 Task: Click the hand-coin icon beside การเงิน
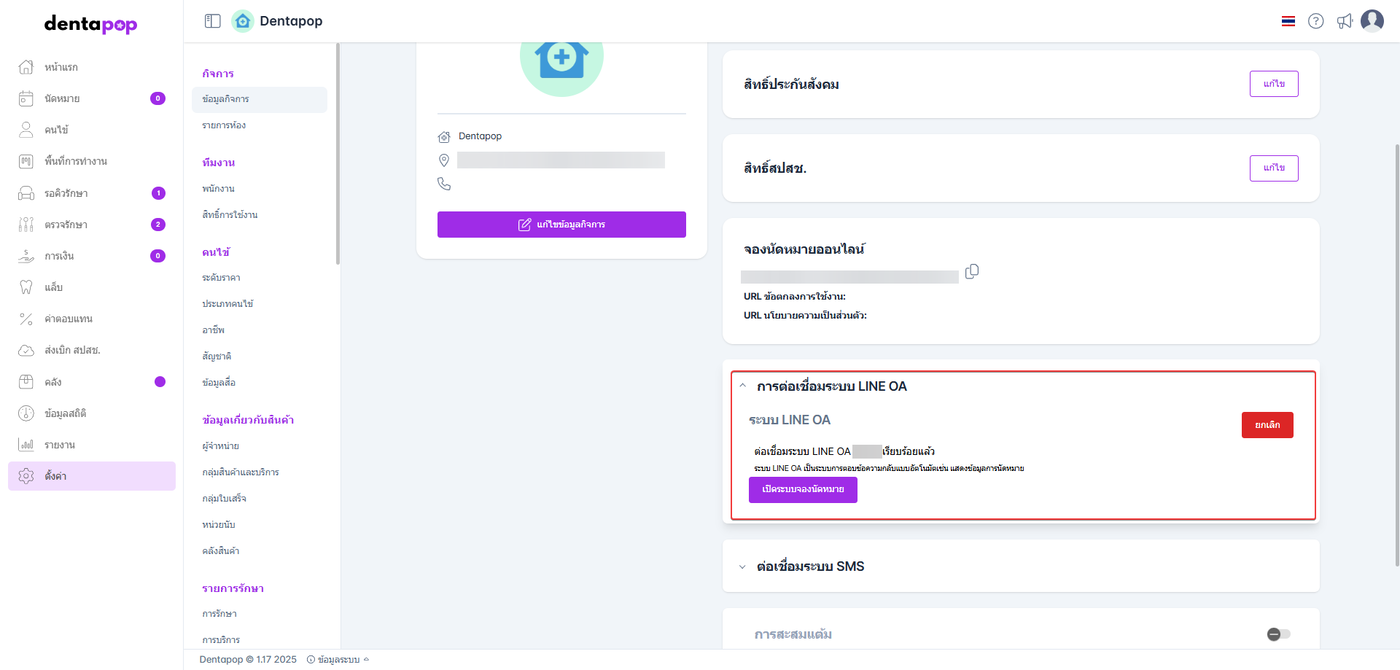(x=27, y=256)
